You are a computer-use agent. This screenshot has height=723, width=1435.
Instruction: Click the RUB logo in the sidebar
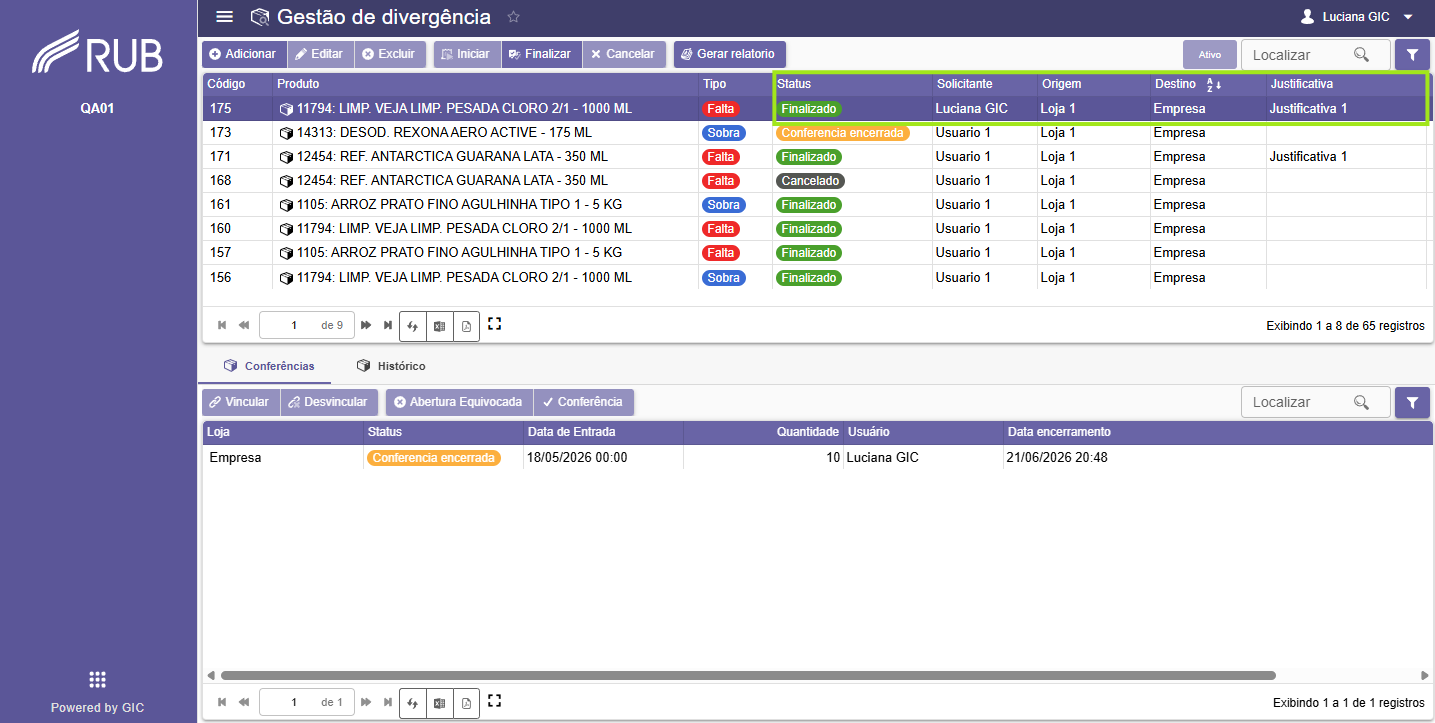(x=98, y=52)
